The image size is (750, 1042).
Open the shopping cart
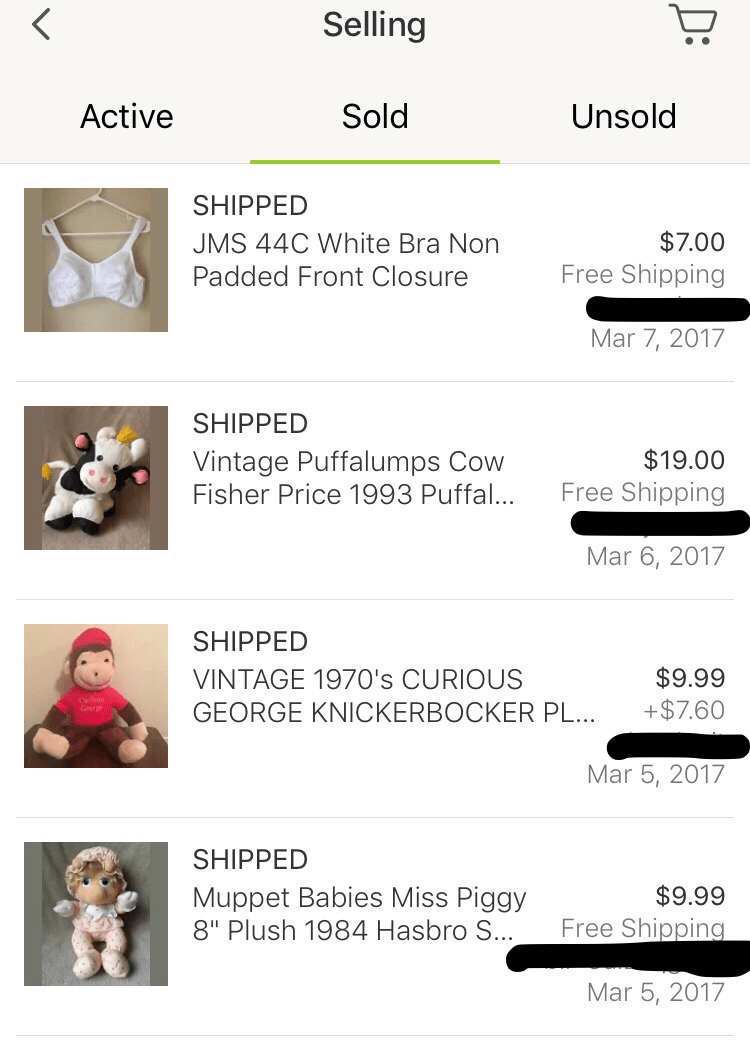pos(692,24)
